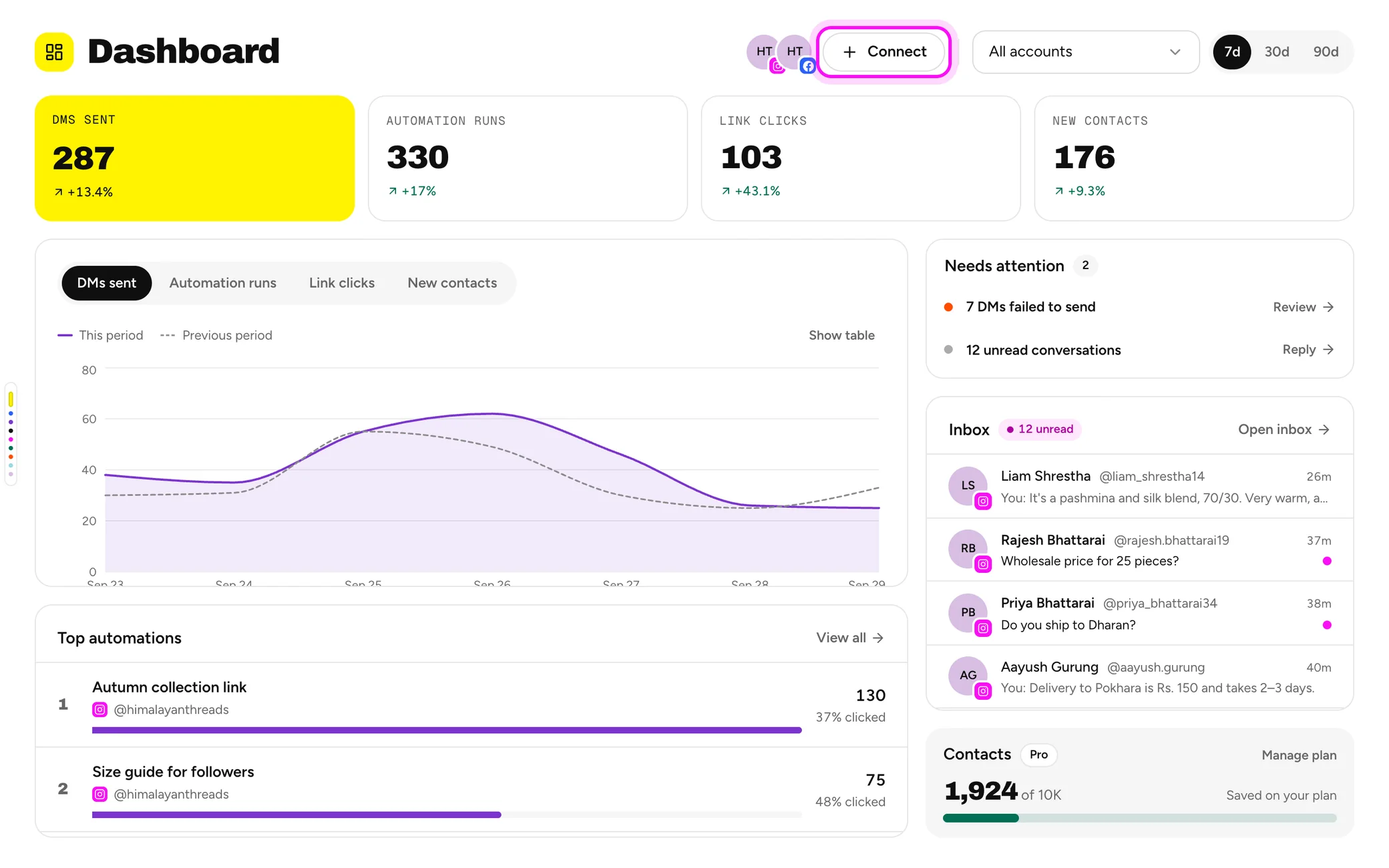Click the Autumn collection link progress bar
Viewport: 1389px width, 868px height.
447,730
